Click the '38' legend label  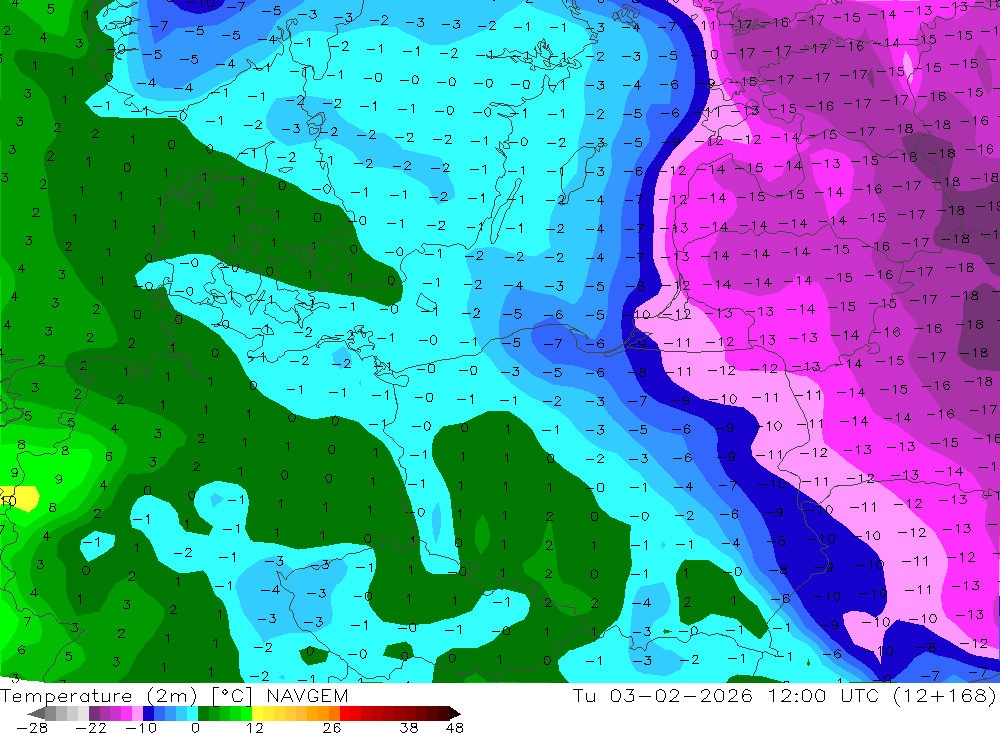409,727
